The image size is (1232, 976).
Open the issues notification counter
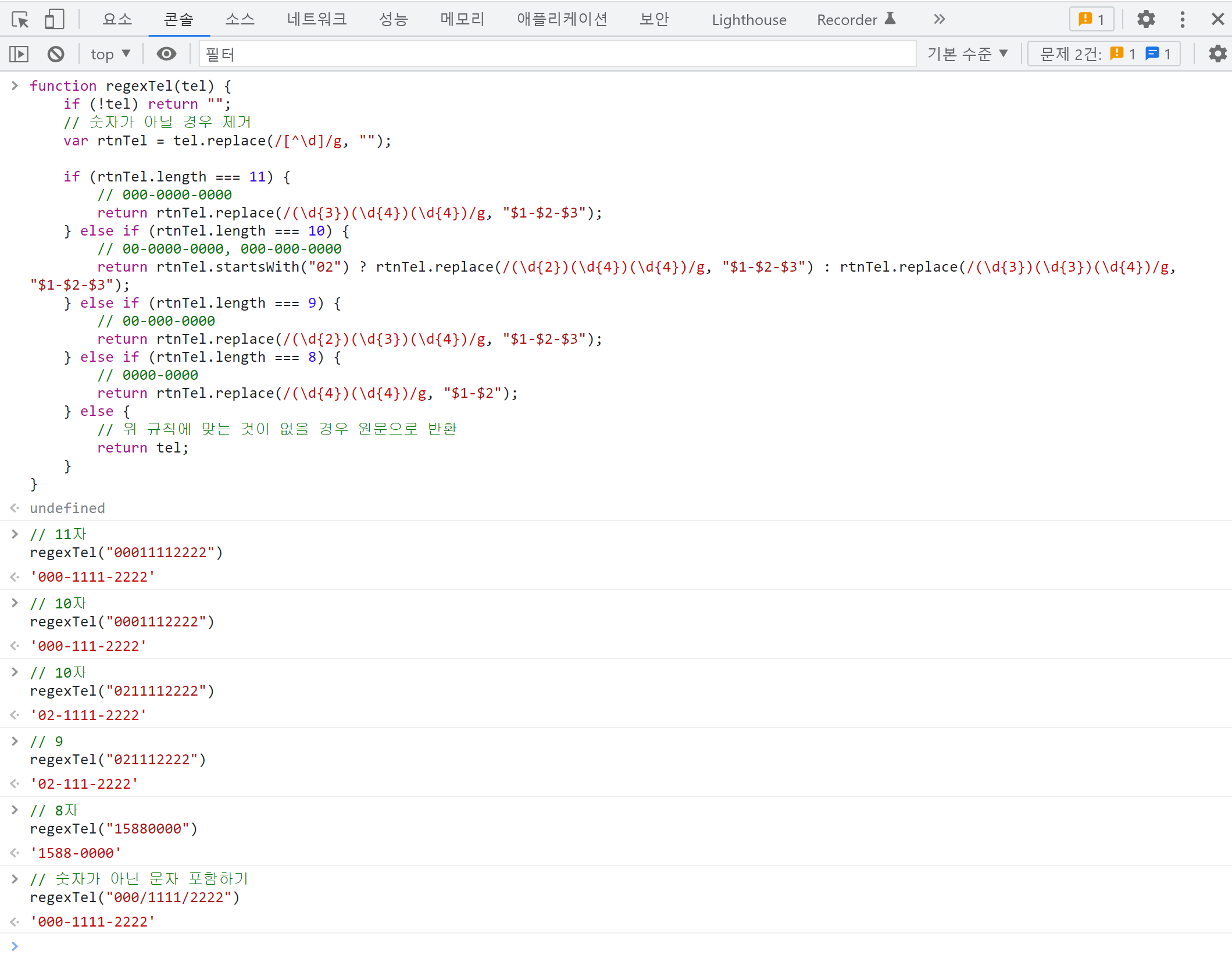[1090, 19]
